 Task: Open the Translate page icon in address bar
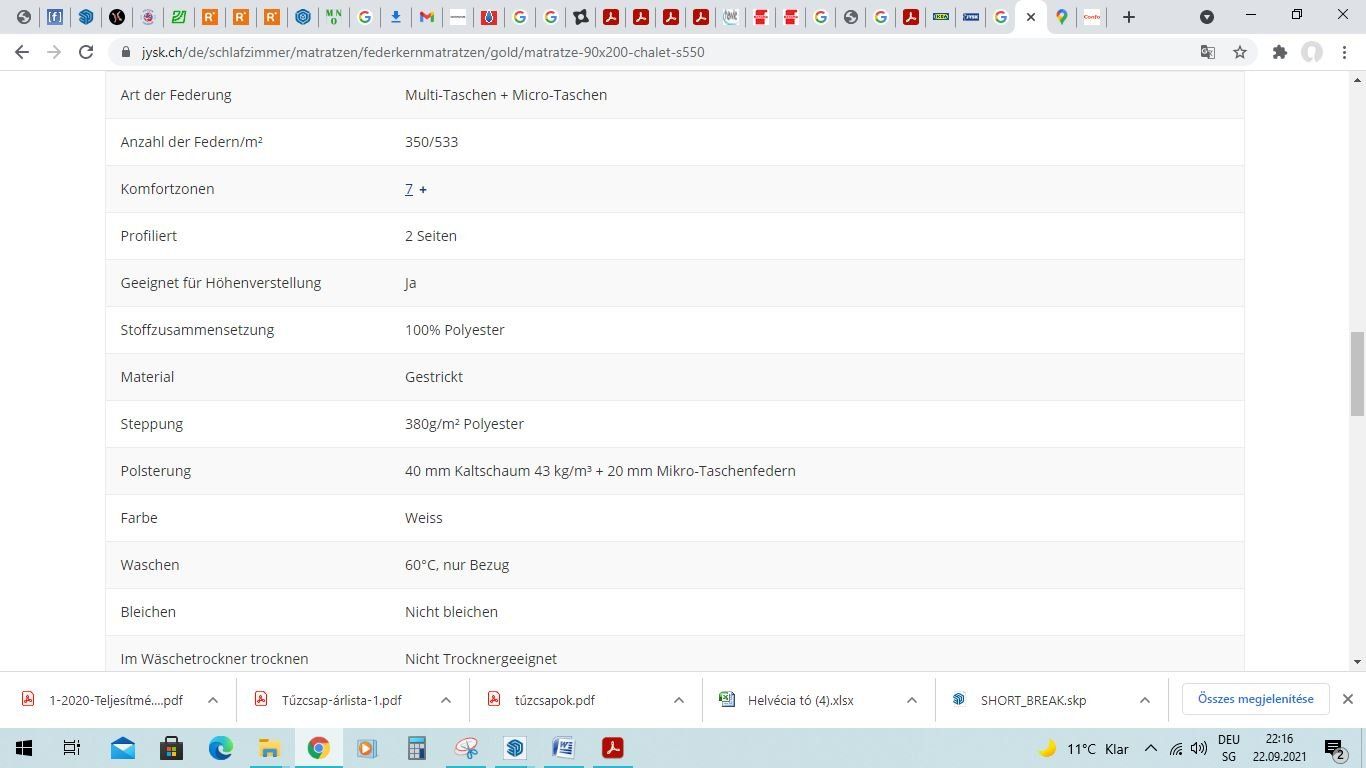(x=1208, y=52)
